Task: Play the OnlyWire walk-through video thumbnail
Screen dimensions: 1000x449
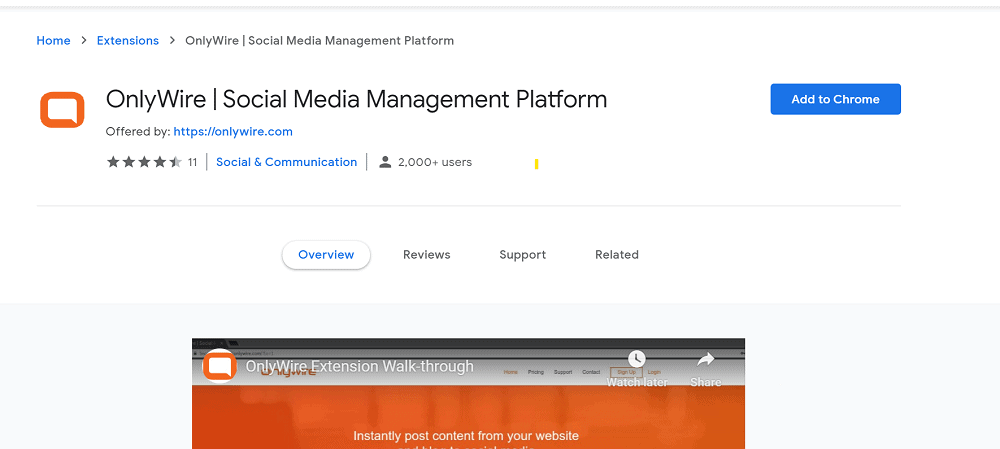Action: 468,394
